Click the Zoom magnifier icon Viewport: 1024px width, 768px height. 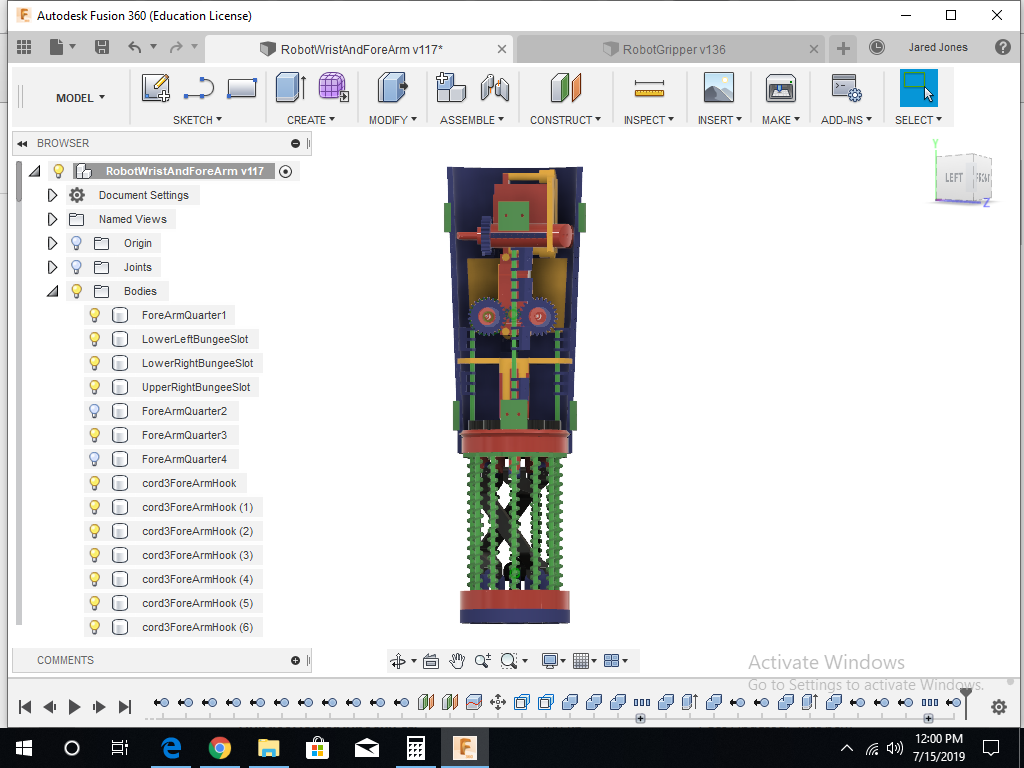click(x=483, y=662)
